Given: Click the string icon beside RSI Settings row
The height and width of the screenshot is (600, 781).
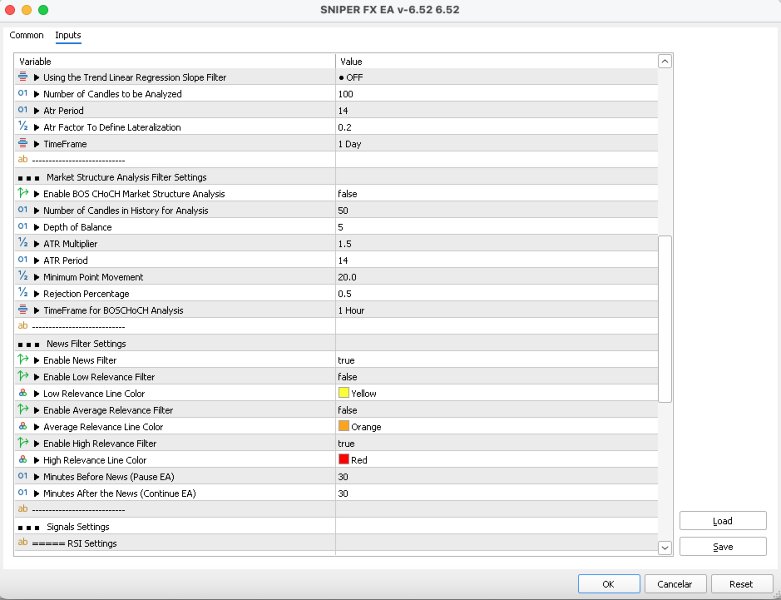Looking at the screenshot, I should click(23, 542).
